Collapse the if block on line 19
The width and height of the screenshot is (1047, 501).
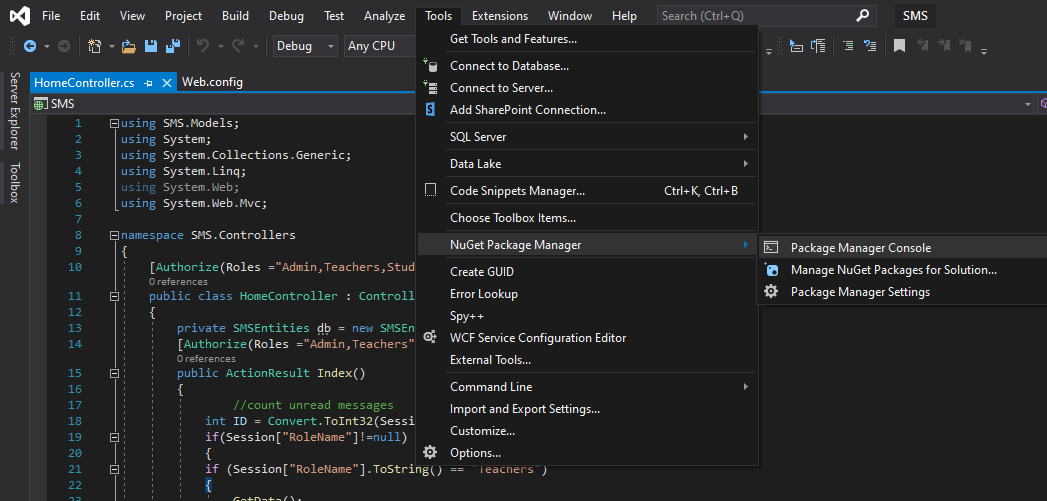pos(114,437)
